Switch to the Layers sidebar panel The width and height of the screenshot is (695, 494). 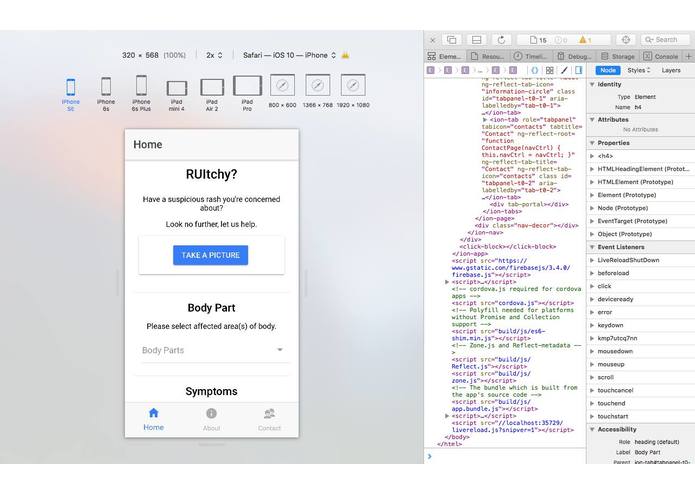671,70
